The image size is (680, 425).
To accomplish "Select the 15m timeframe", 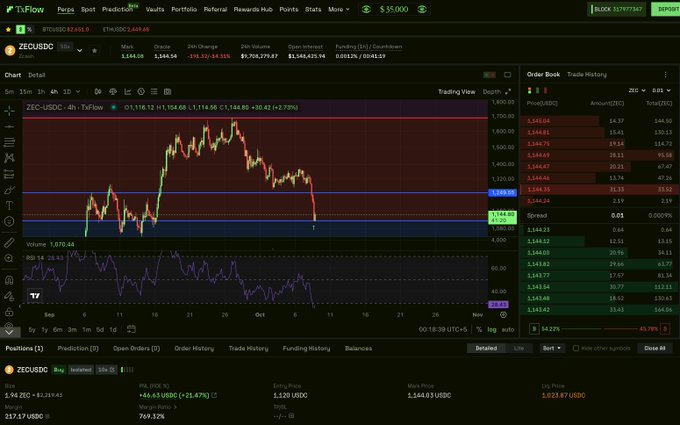I will point(26,92).
